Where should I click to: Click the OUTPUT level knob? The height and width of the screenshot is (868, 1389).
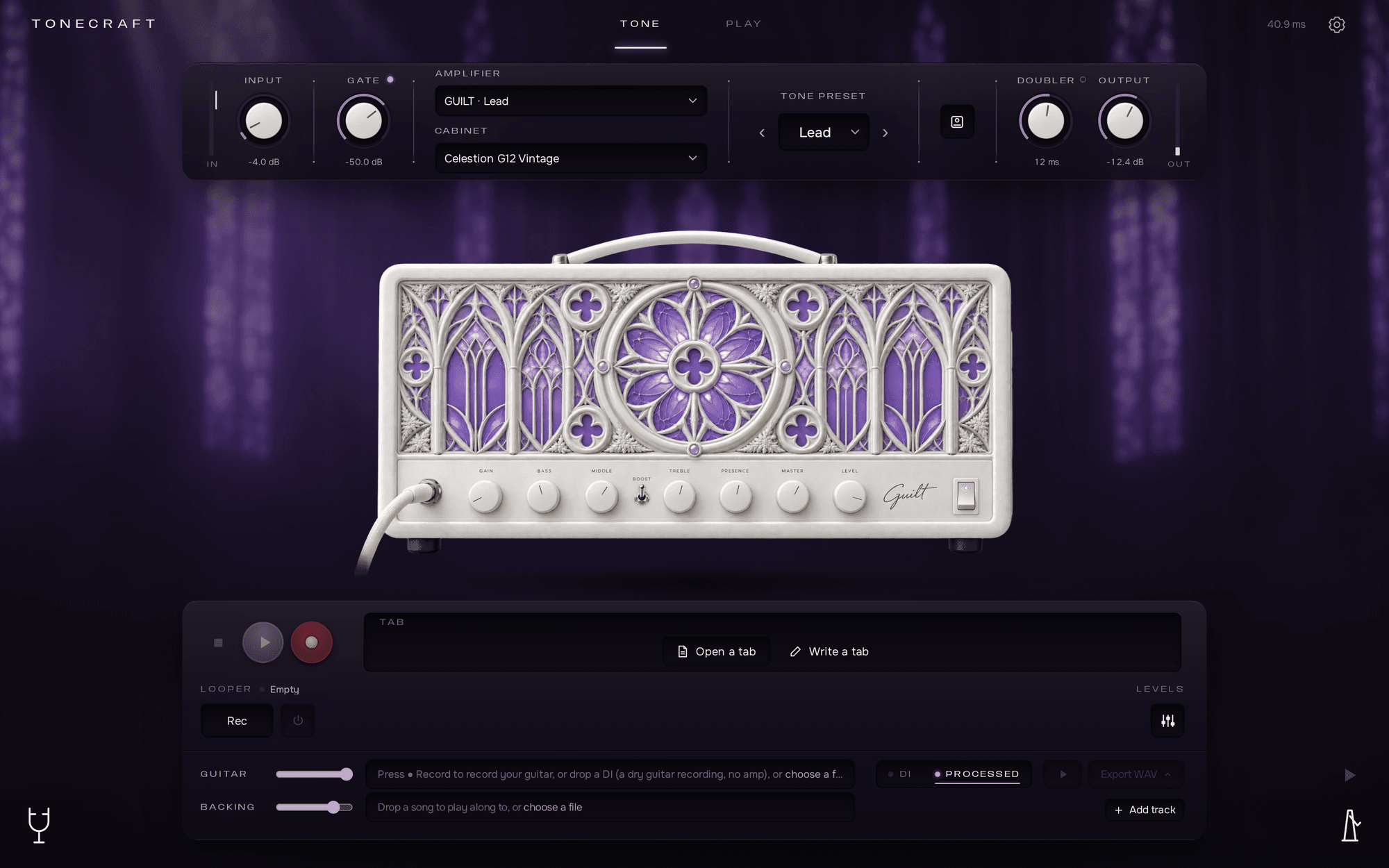click(x=1124, y=121)
